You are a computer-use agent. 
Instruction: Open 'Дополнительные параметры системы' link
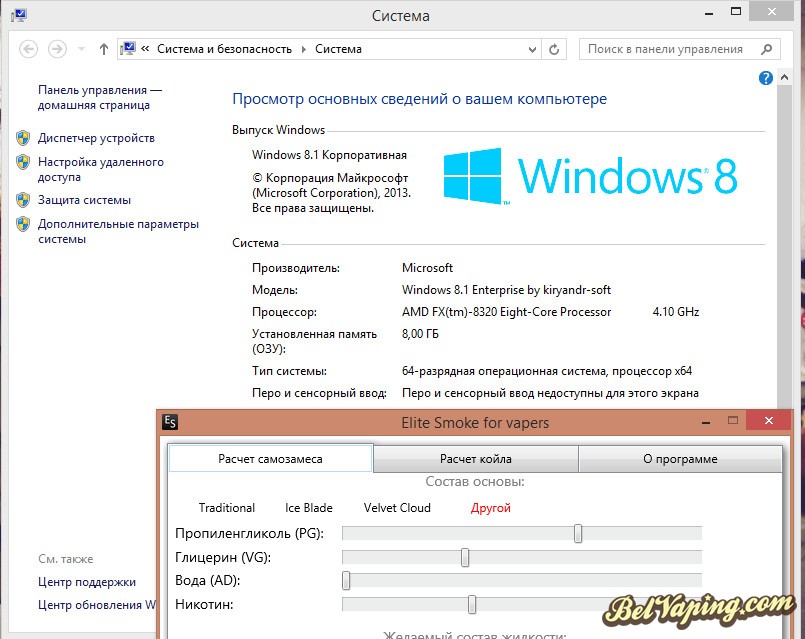pyautogui.click(x=118, y=231)
